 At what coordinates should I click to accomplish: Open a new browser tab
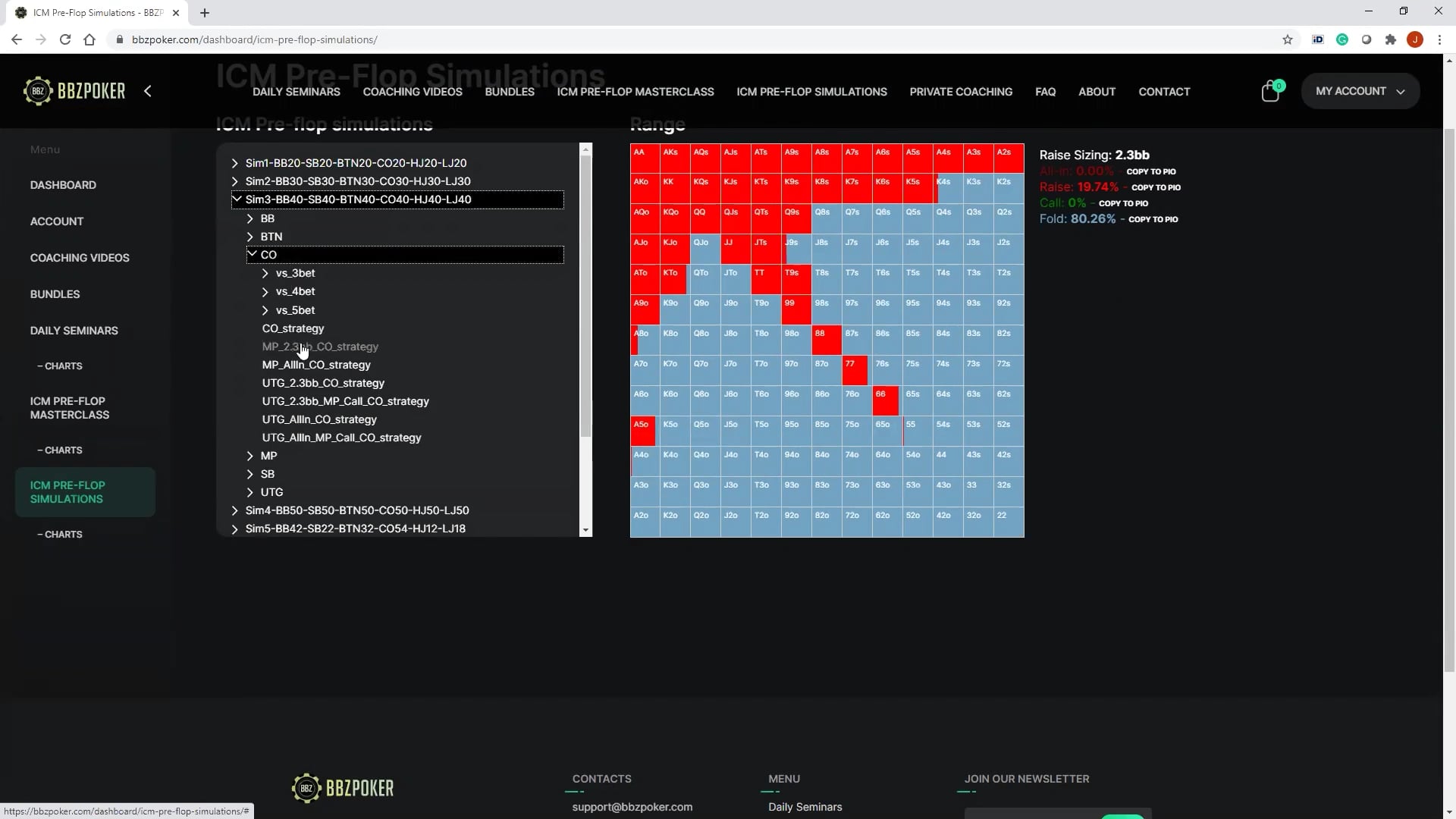pyautogui.click(x=205, y=13)
